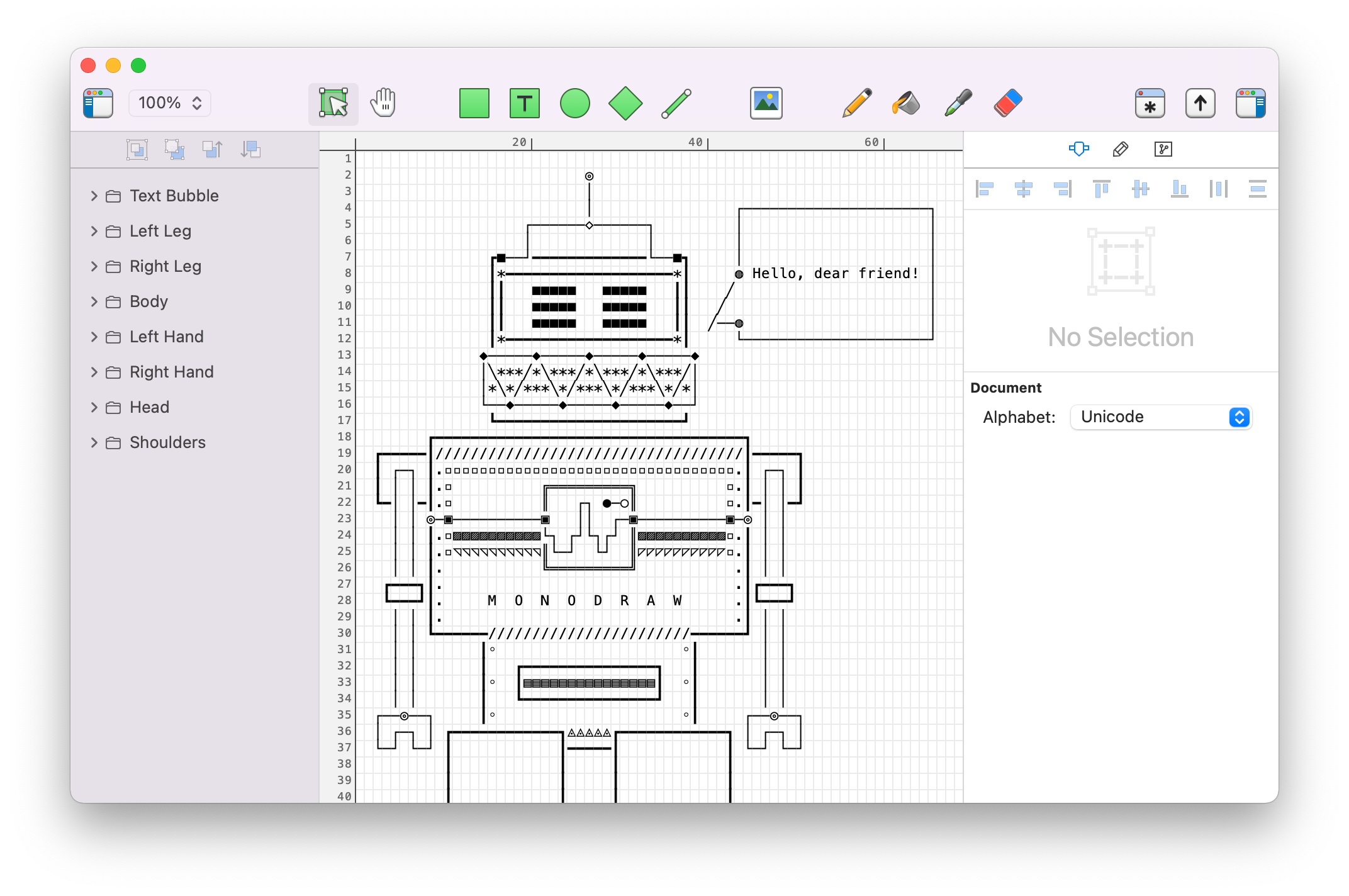Screen dimensions: 1349x896
Task: Click the distribute vertically icon
Action: click(1257, 189)
